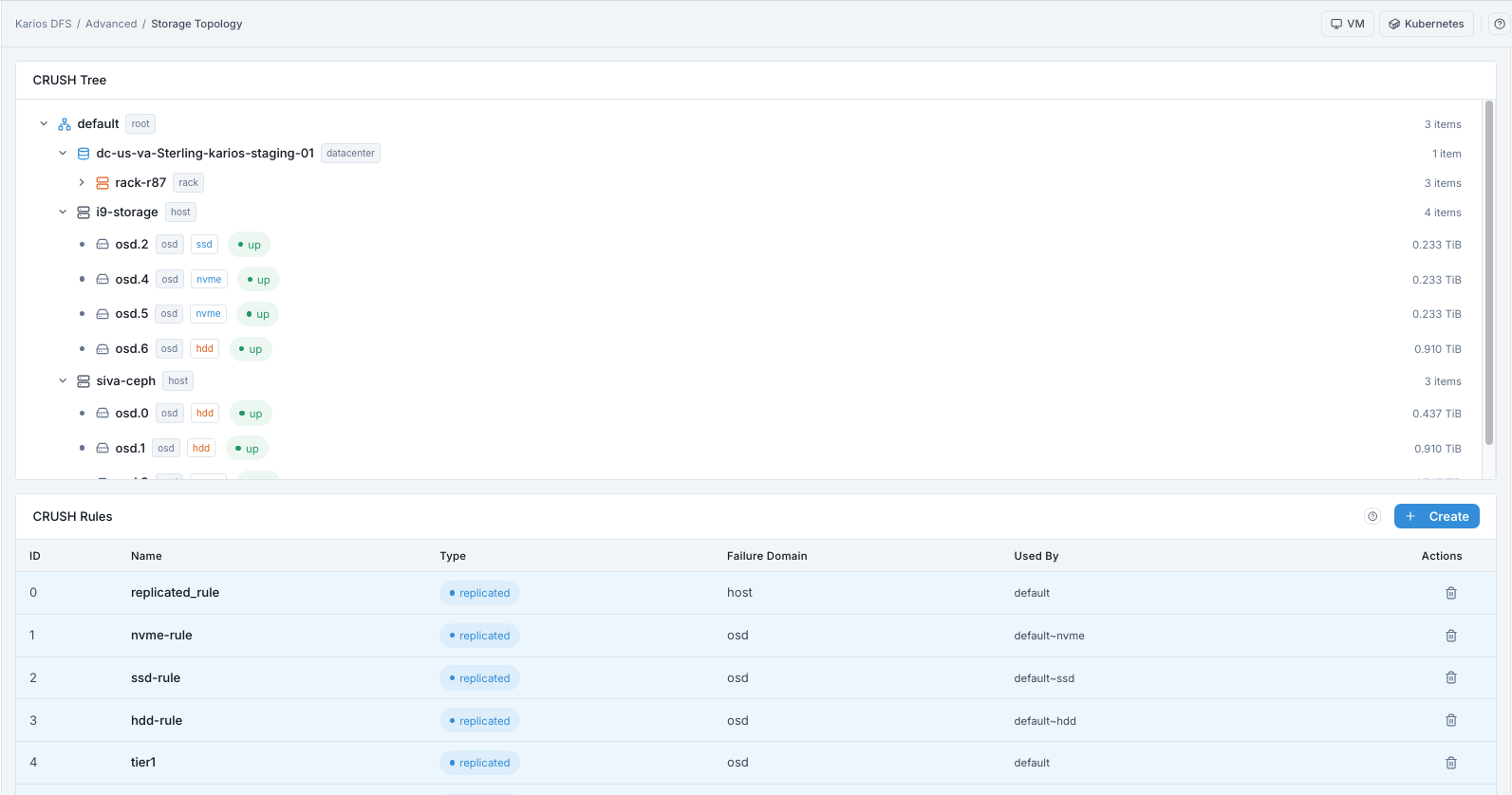Click the nvme tag on osd.5
The width and height of the screenshot is (1512, 795).
coord(208,314)
